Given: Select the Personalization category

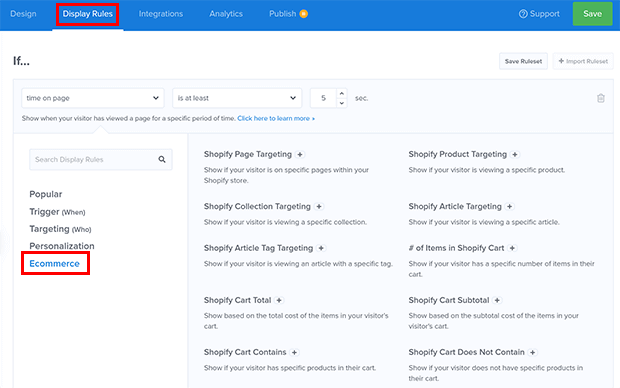Looking at the screenshot, I should click(x=62, y=246).
